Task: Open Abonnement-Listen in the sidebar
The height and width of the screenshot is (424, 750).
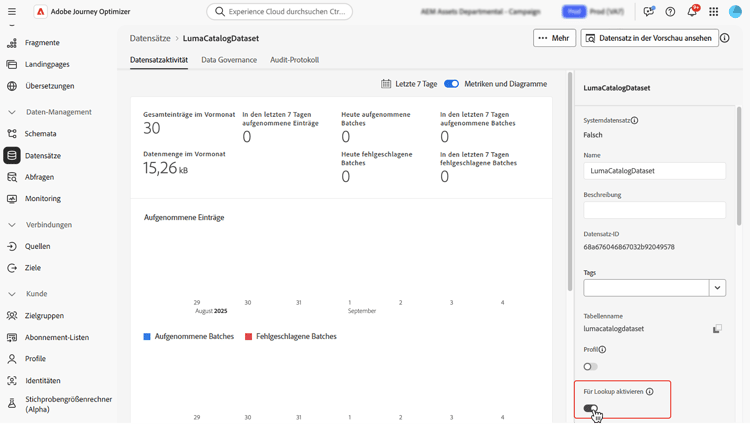Action: pyautogui.click(x=57, y=337)
